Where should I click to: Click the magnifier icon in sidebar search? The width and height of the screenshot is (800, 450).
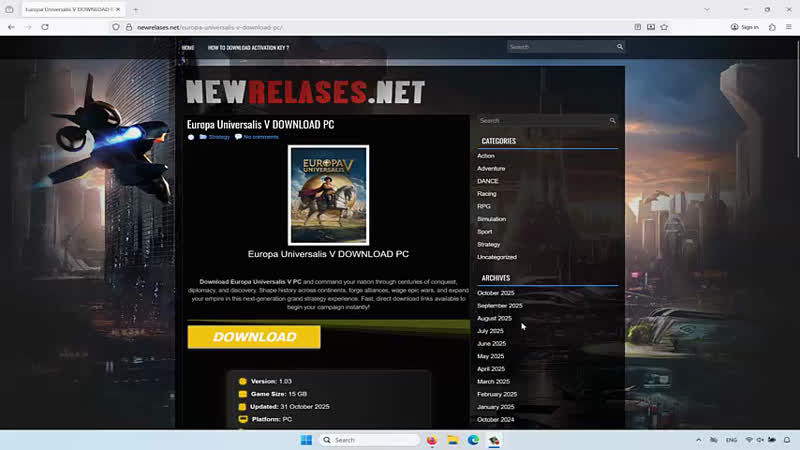click(x=612, y=121)
